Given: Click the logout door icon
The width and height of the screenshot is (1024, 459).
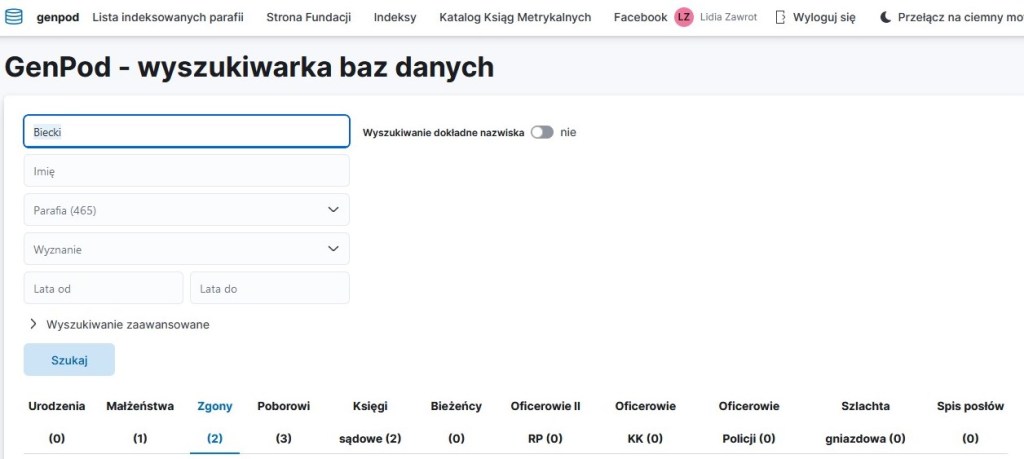Looking at the screenshot, I should (x=780, y=17).
